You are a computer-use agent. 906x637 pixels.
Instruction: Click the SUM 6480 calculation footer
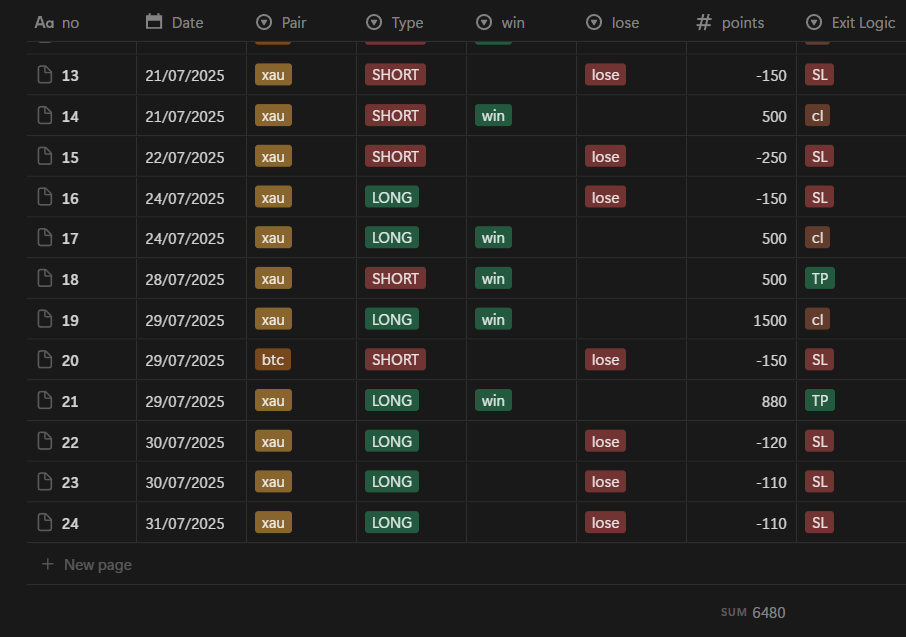[x=752, y=612]
